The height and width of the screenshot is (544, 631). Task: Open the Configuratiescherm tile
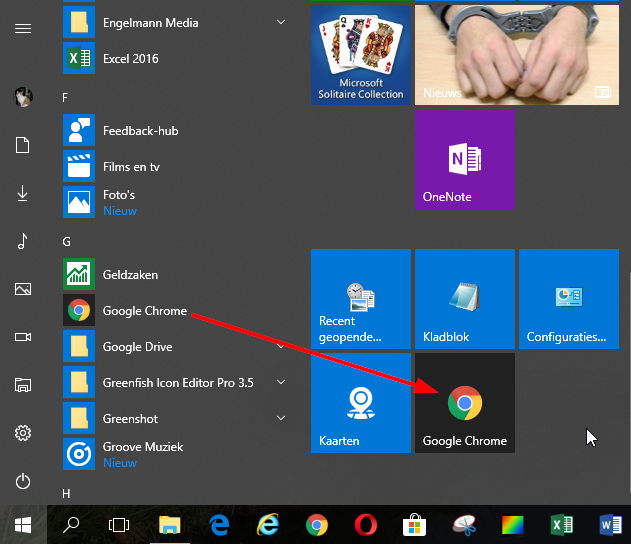(568, 299)
